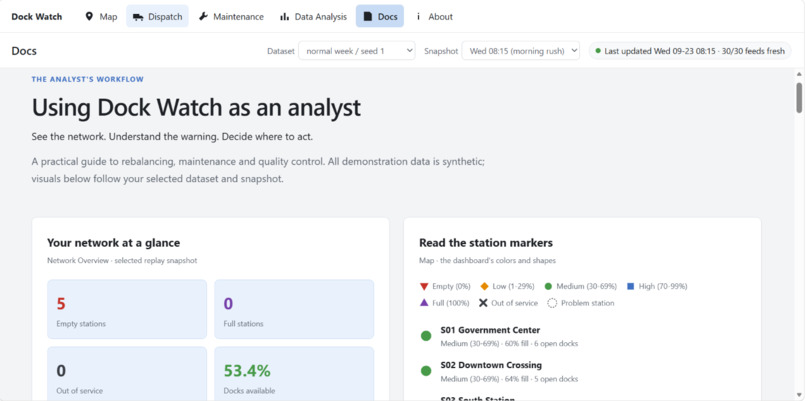Click the 0 Out of service card
Viewport: 806px width, 401px height.
(x=127, y=374)
